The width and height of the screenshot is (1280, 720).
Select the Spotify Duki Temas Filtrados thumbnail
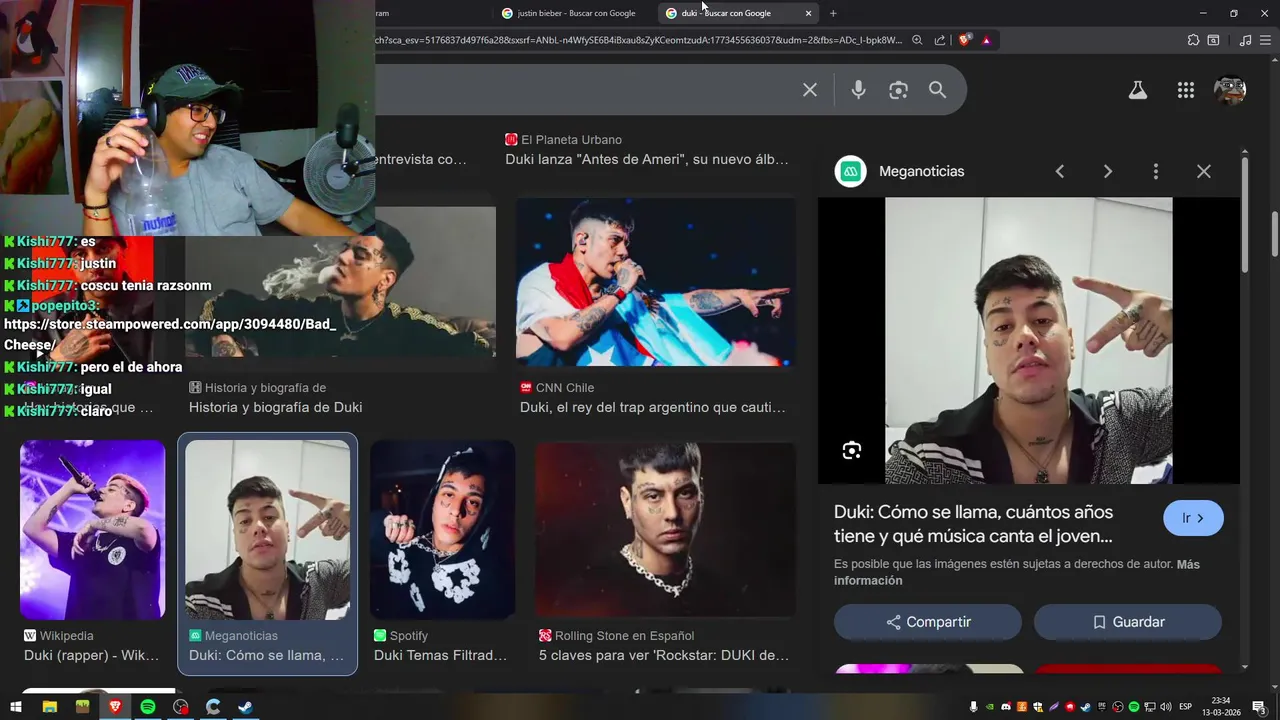pos(443,530)
